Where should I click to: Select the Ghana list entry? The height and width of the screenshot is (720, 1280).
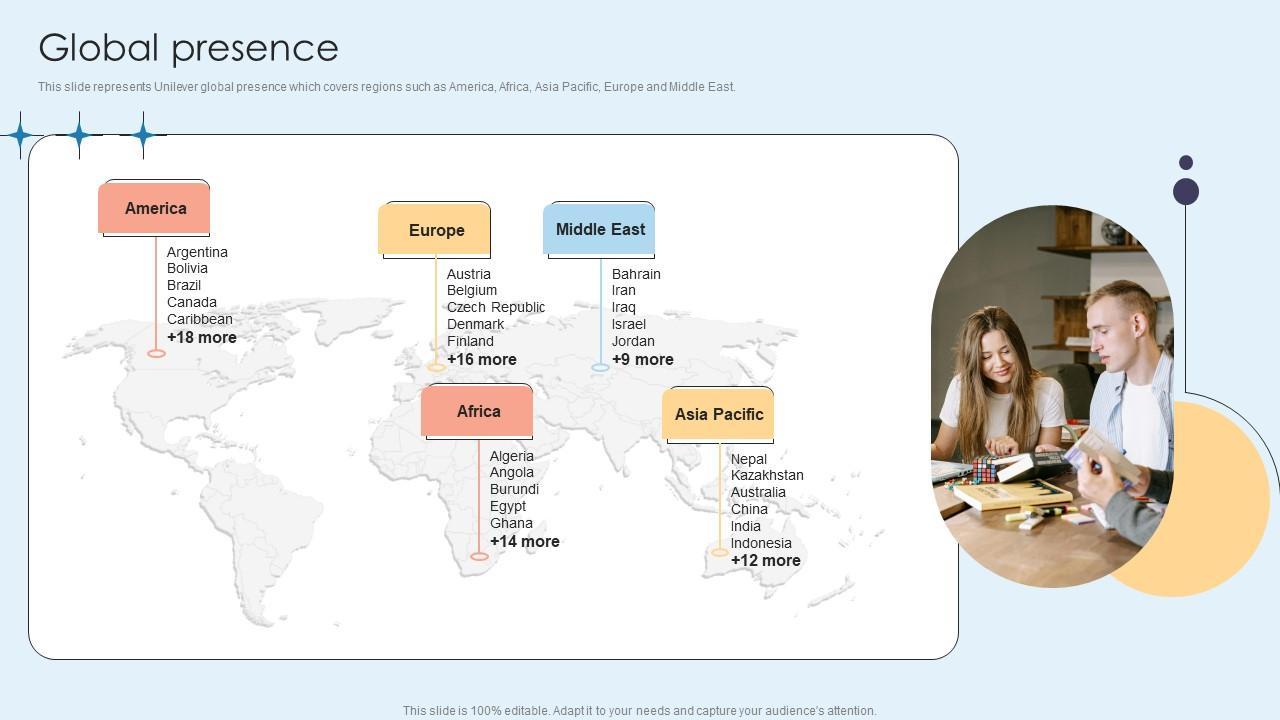[x=511, y=523]
